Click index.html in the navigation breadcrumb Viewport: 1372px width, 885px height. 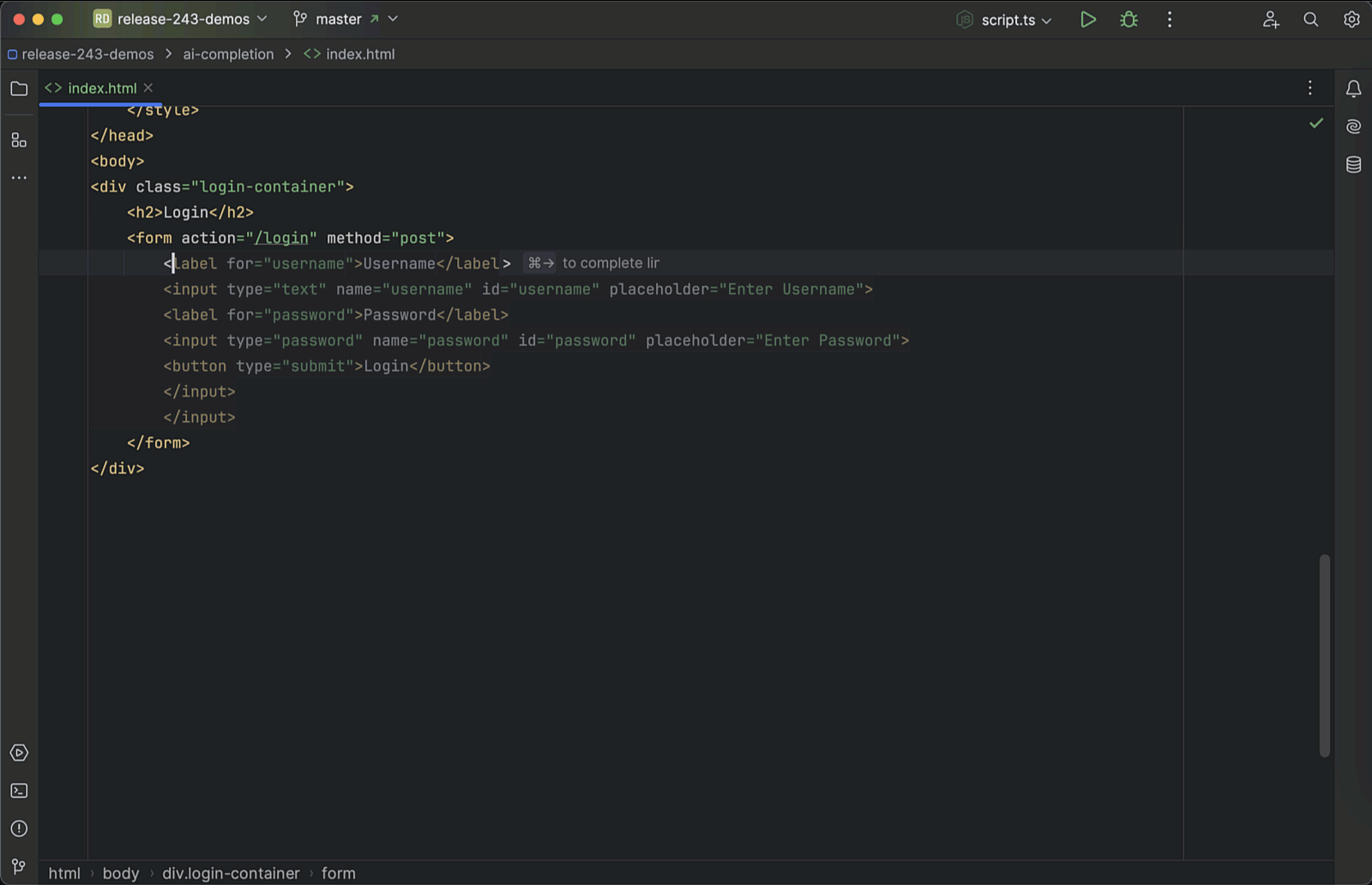pos(350,54)
